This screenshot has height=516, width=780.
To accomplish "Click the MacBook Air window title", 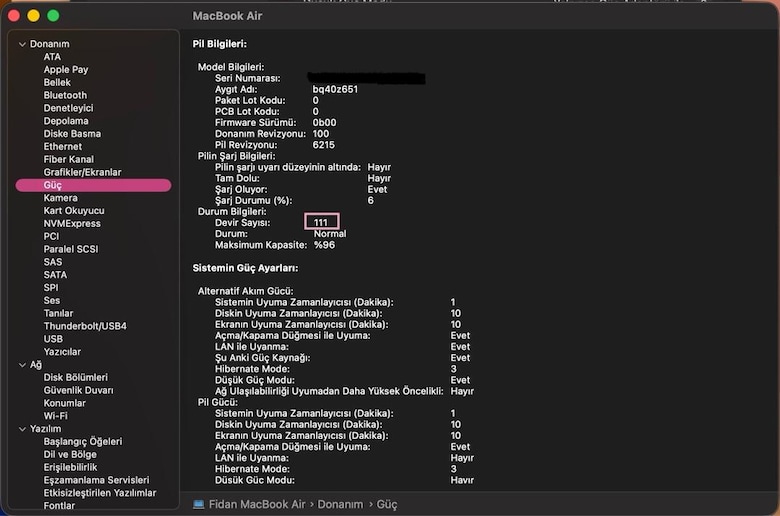I will 227,16.
